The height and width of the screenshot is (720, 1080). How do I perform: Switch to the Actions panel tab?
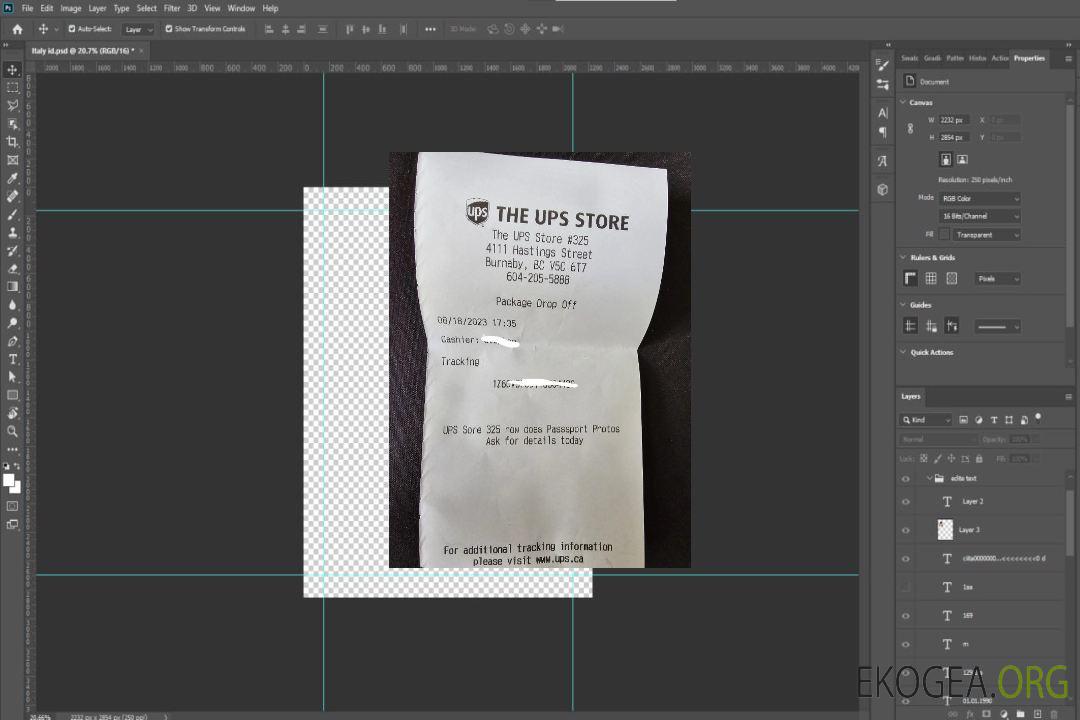(x=999, y=59)
